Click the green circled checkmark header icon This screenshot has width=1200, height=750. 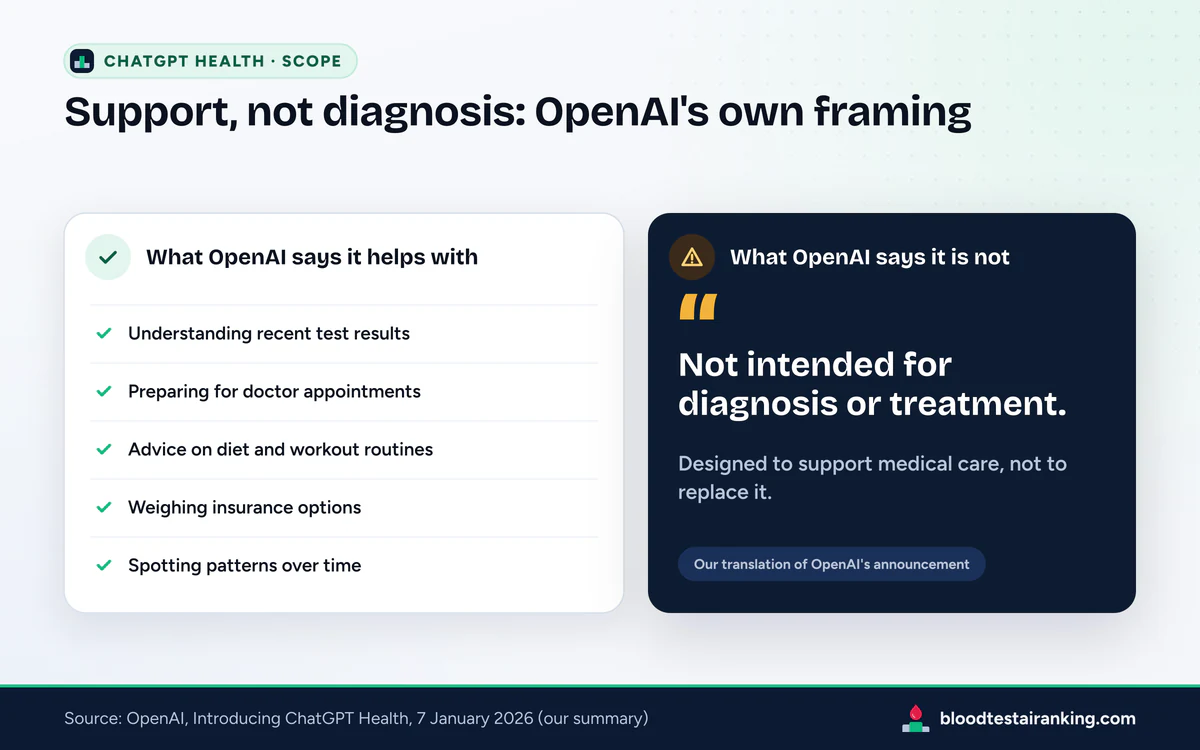coord(108,257)
